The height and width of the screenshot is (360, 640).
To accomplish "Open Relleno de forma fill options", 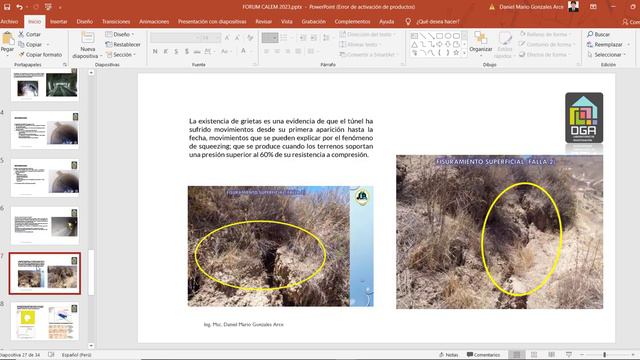I will click(546, 34).
